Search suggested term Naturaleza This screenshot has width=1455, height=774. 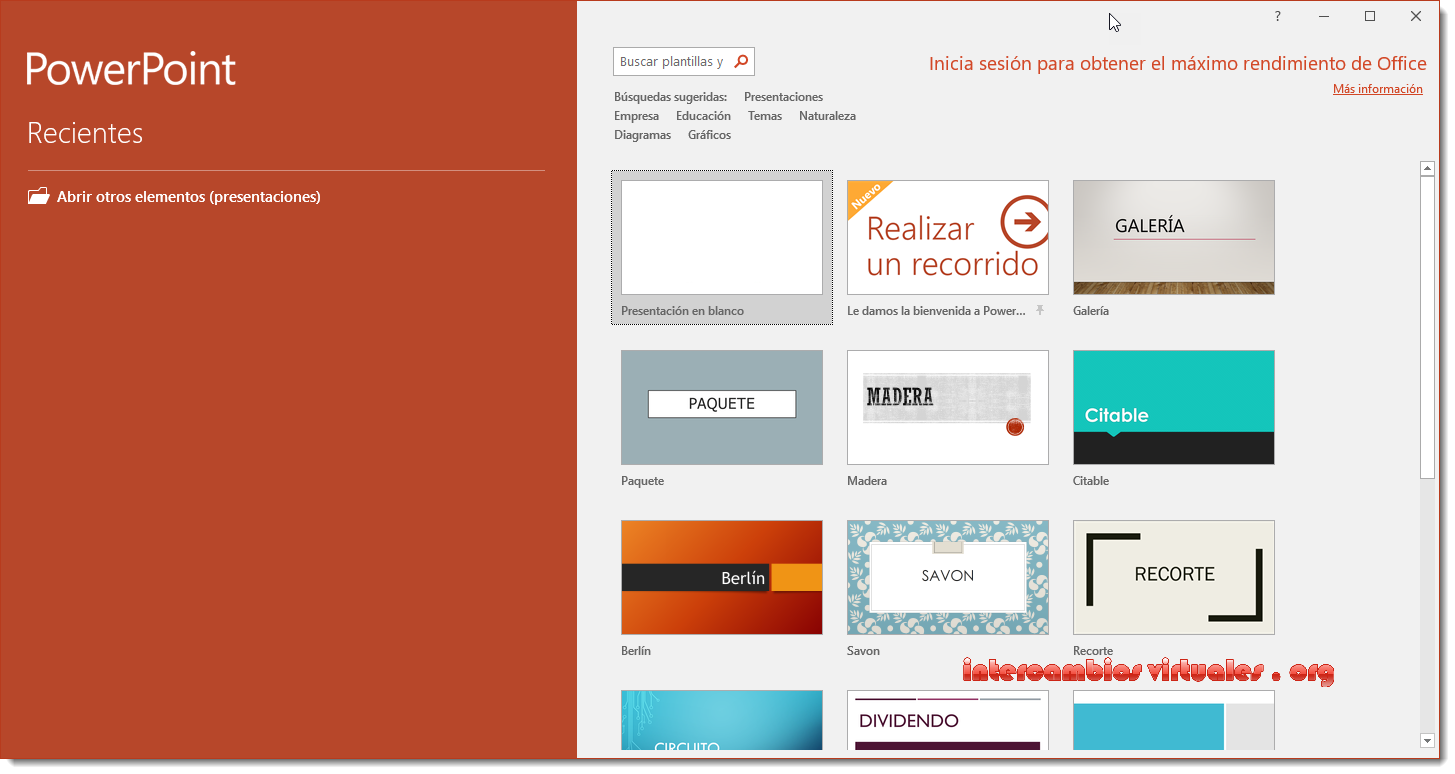click(827, 116)
